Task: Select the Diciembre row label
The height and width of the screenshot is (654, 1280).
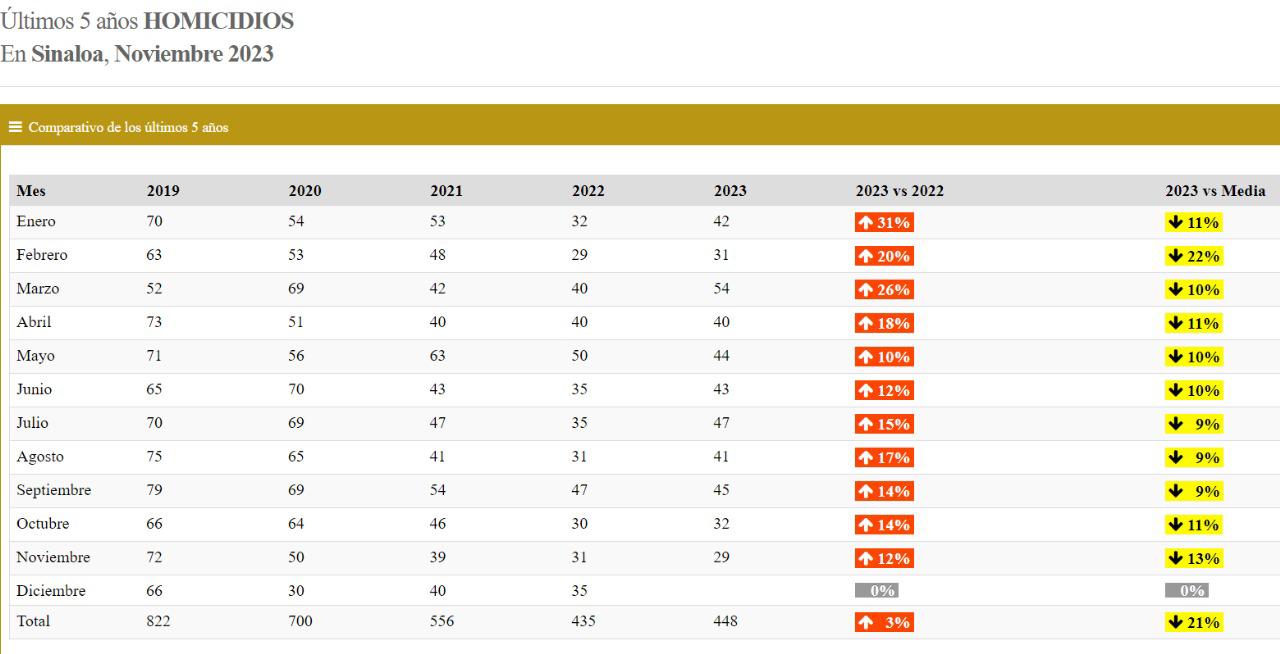Action: pos(51,591)
